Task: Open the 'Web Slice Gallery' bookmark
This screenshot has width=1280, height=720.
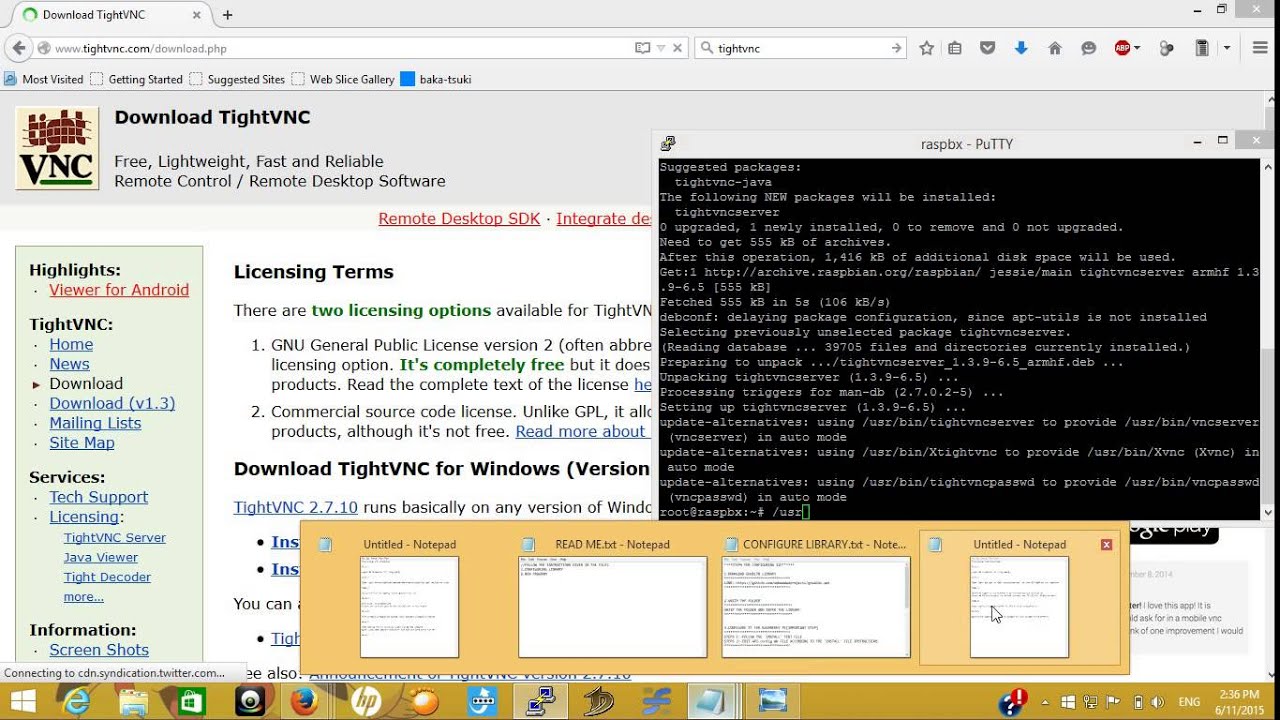Action: [x=343, y=79]
